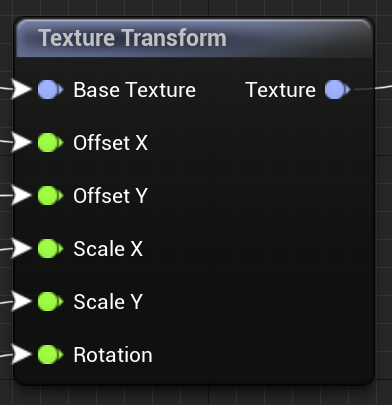Viewport: 392px width, 405px height.
Task: Select the white arrow entering Offset X
Action: (22, 142)
